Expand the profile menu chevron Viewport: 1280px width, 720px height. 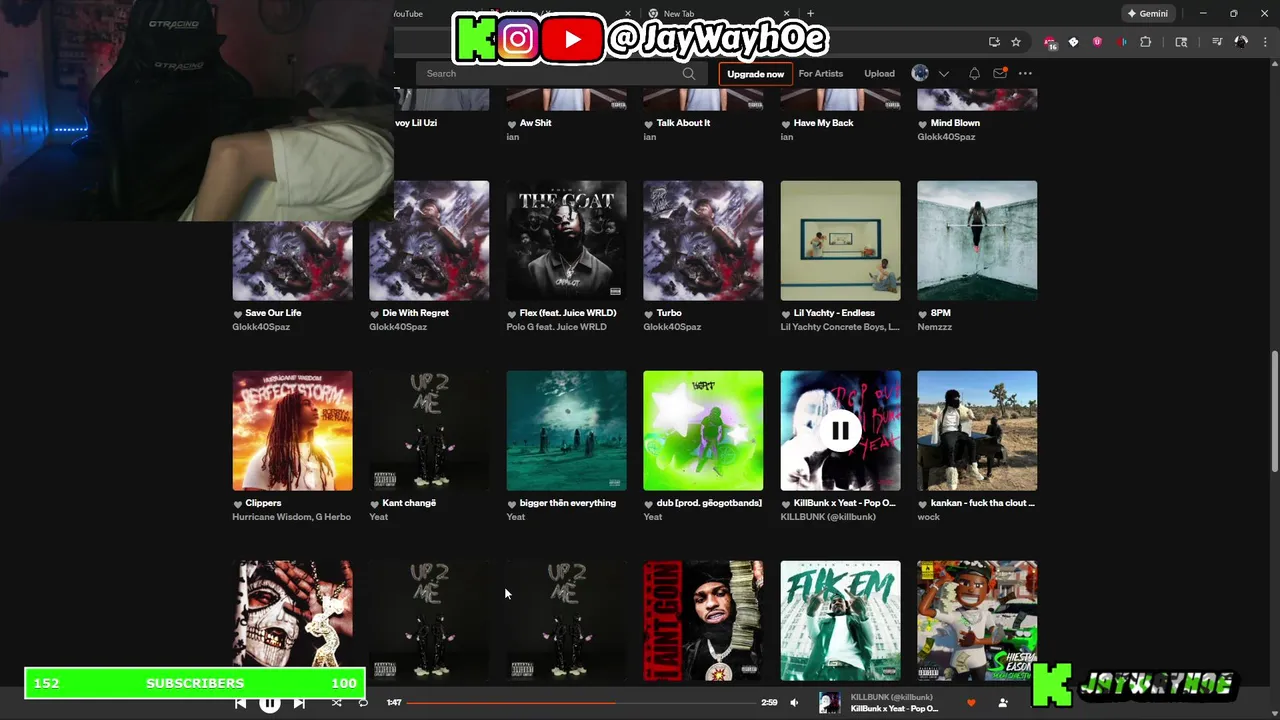click(x=943, y=74)
